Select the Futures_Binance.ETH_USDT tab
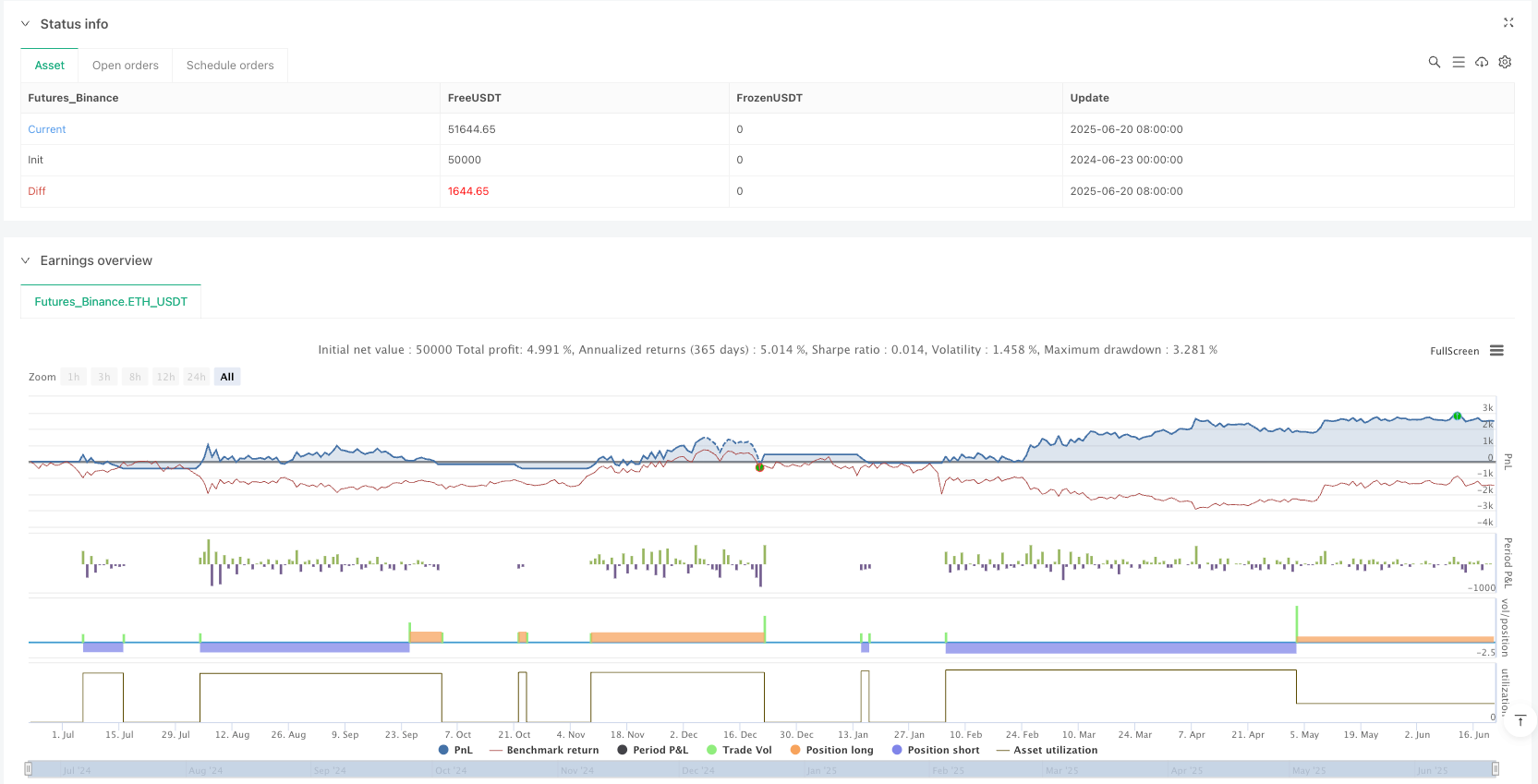The width and height of the screenshot is (1538, 784). click(x=111, y=302)
